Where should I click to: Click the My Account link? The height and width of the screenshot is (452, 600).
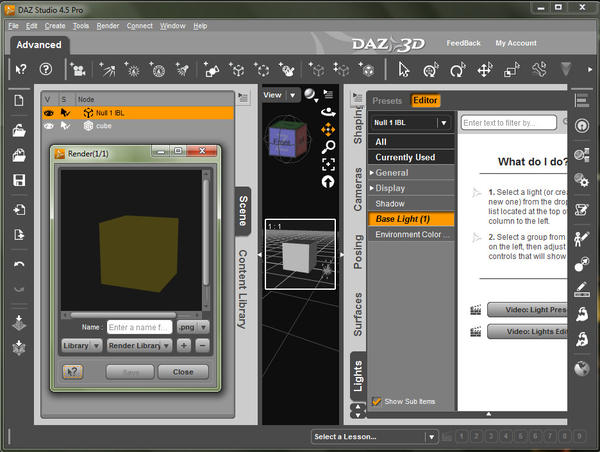(x=516, y=43)
